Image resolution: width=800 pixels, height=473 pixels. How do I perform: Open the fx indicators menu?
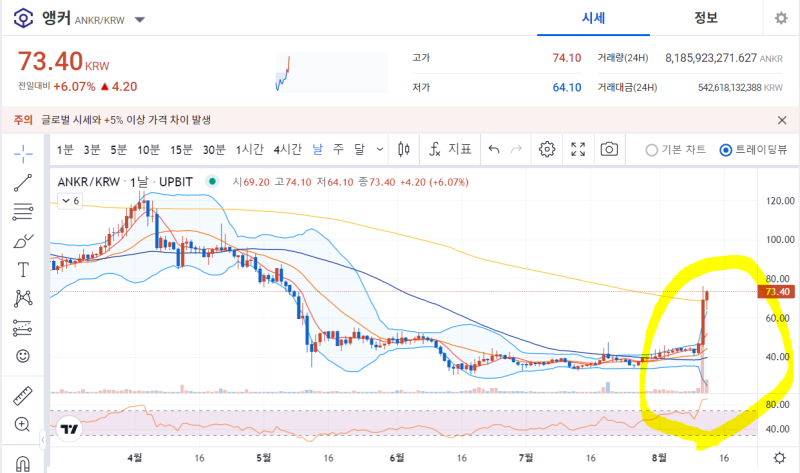click(x=450, y=150)
